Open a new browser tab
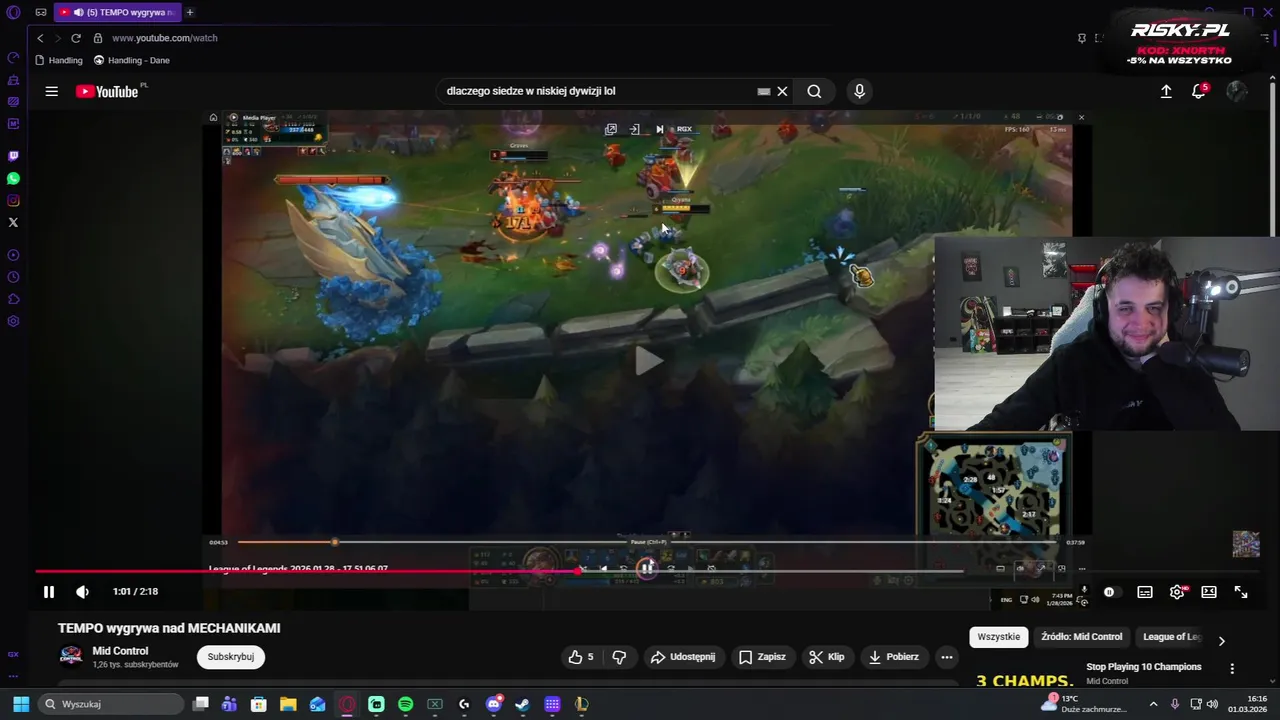The image size is (1280, 720). pyautogui.click(x=190, y=12)
